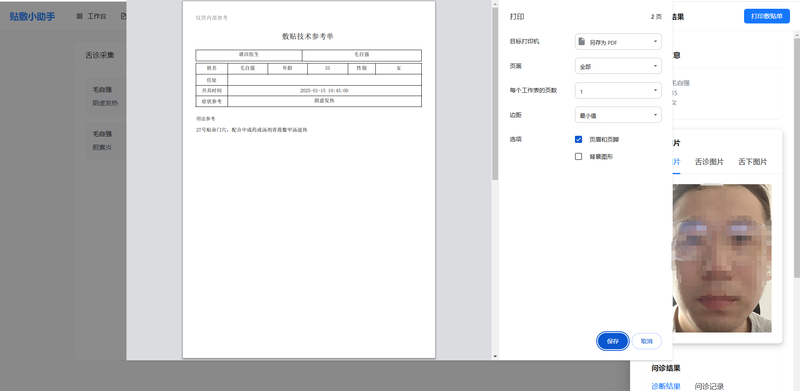Open the 目标打印机 dropdown
The height and width of the screenshot is (391, 800).
pyautogui.click(x=618, y=41)
